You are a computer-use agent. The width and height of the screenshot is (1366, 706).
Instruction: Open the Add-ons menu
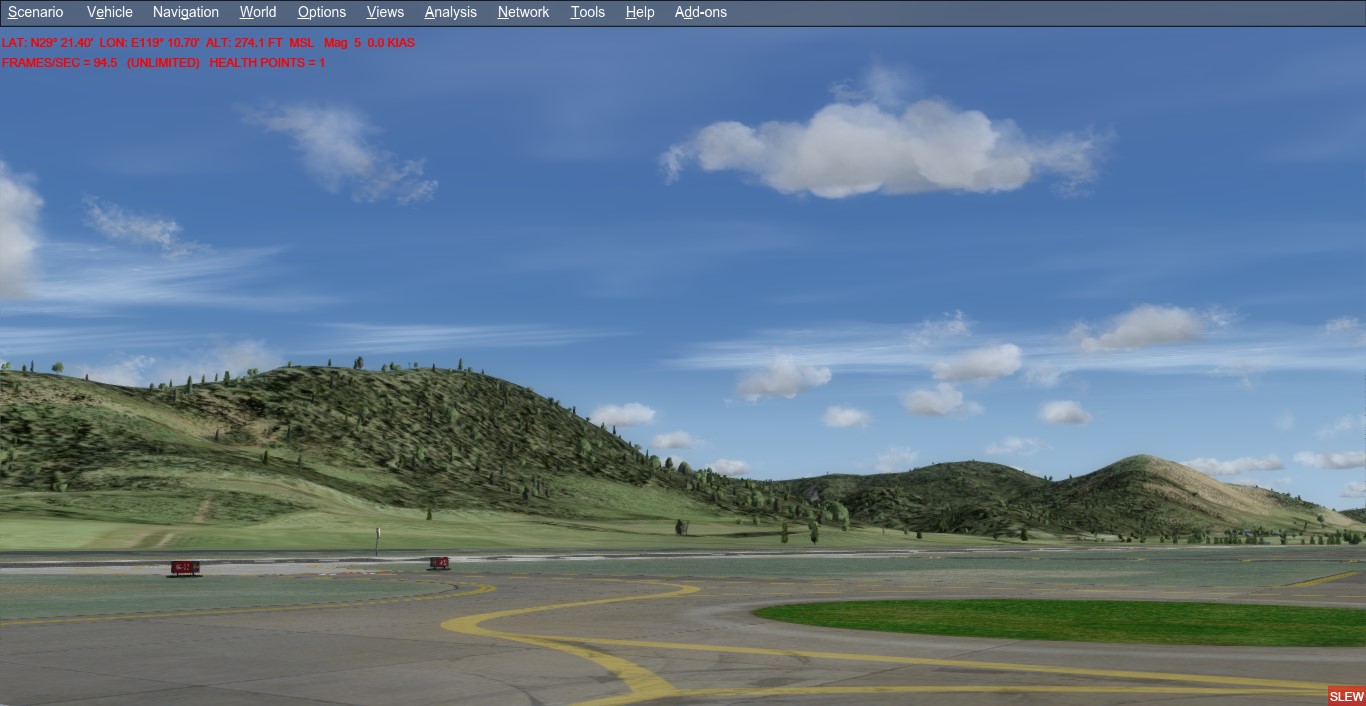pos(700,12)
